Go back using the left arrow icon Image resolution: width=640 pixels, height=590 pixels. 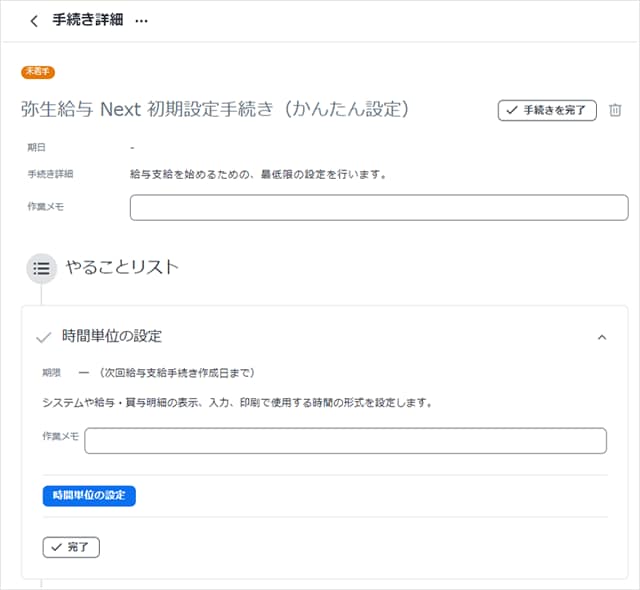pos(34,21)
